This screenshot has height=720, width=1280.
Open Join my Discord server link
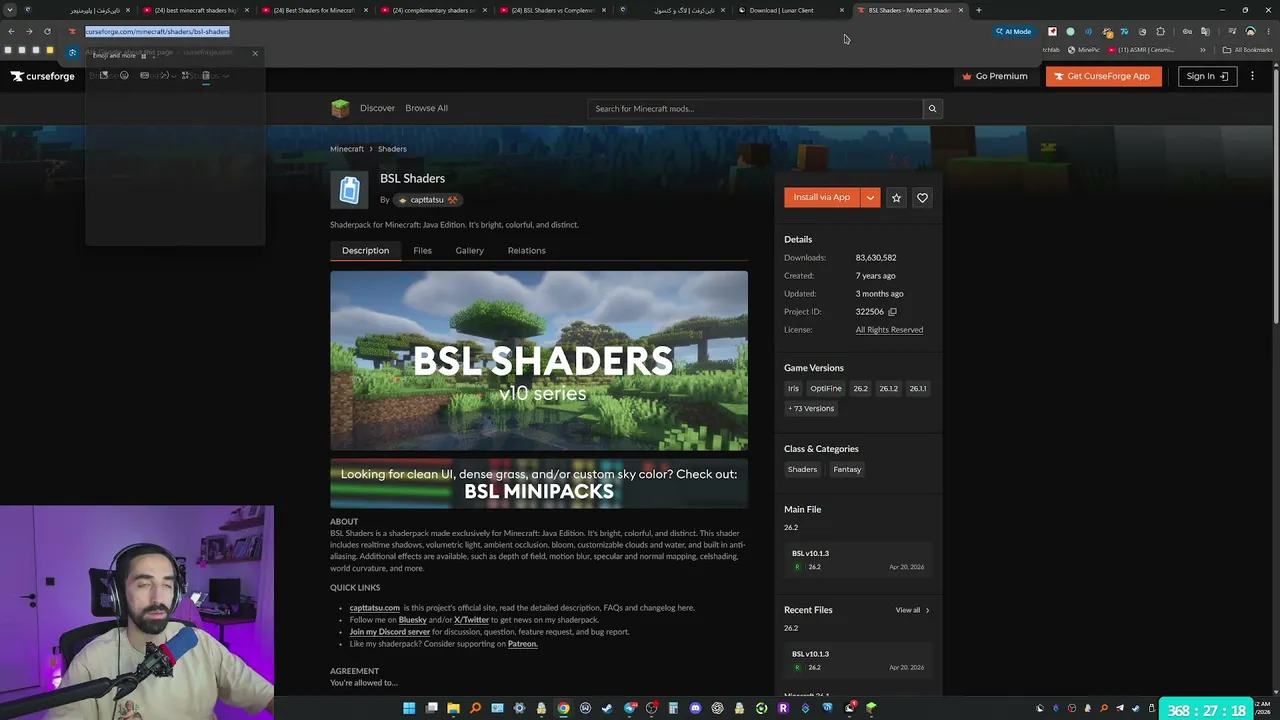click(390, 632)
